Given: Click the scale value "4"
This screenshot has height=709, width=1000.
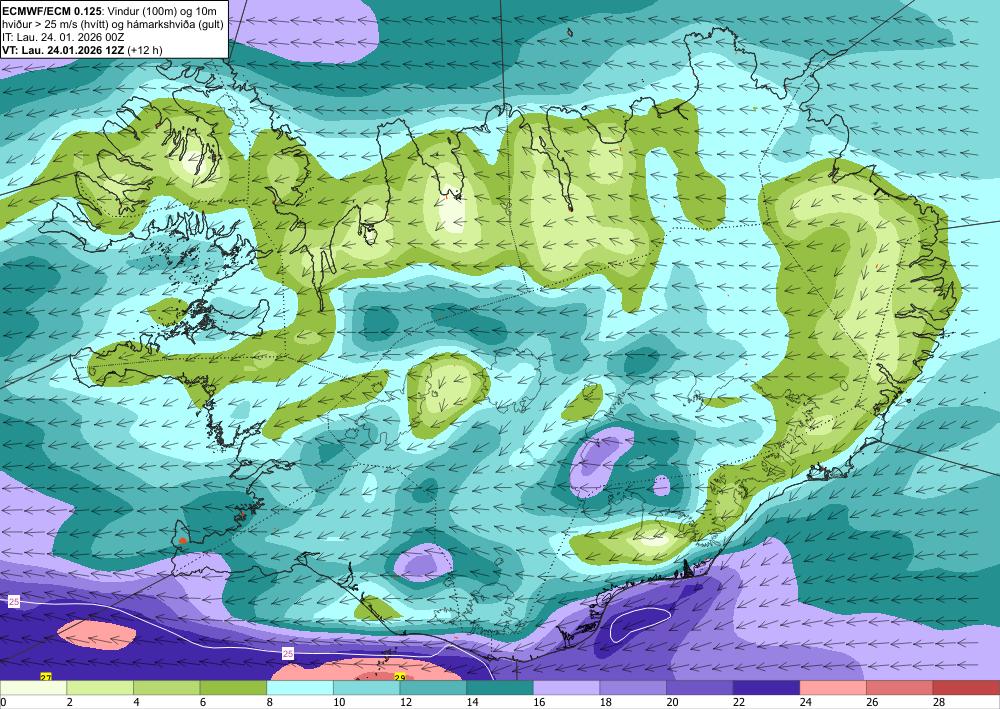Looking at the screenshot, I should [x=136, y=703].
